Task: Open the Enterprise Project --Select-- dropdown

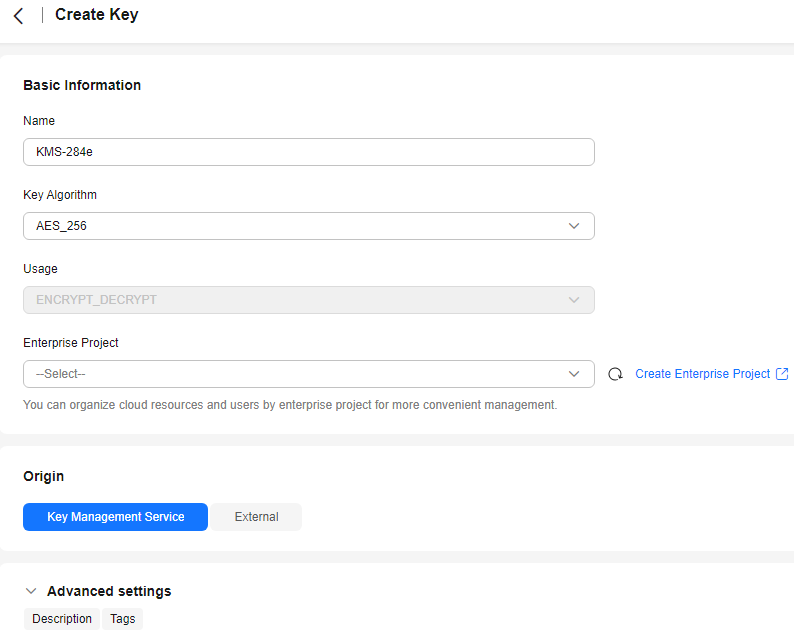Action: pos(300,374)
